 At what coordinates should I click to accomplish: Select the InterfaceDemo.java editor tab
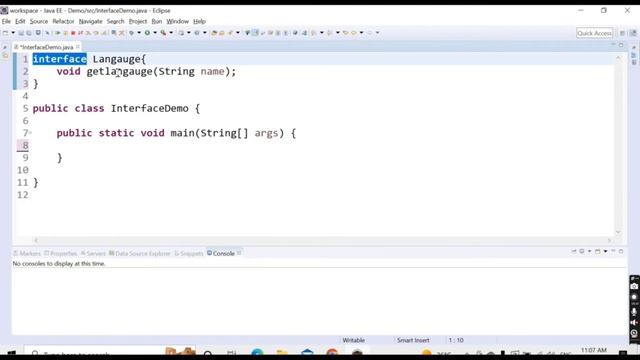point(46,47)
